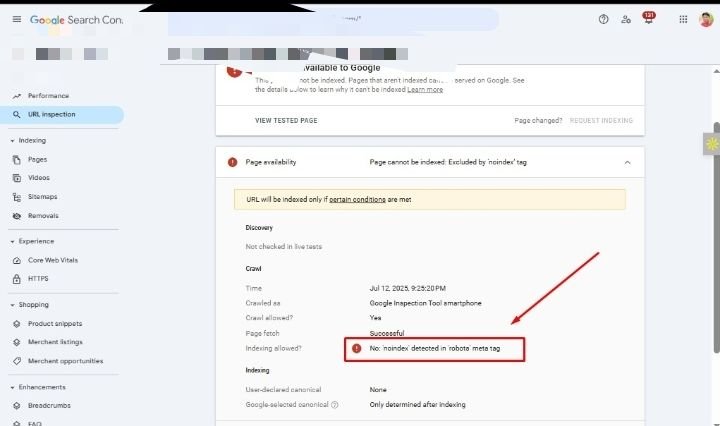The height and width of the screenshot is (426, 720).
Task: Go to Sitemaps report
Action: pyautogui.click(x=42, y=197)
